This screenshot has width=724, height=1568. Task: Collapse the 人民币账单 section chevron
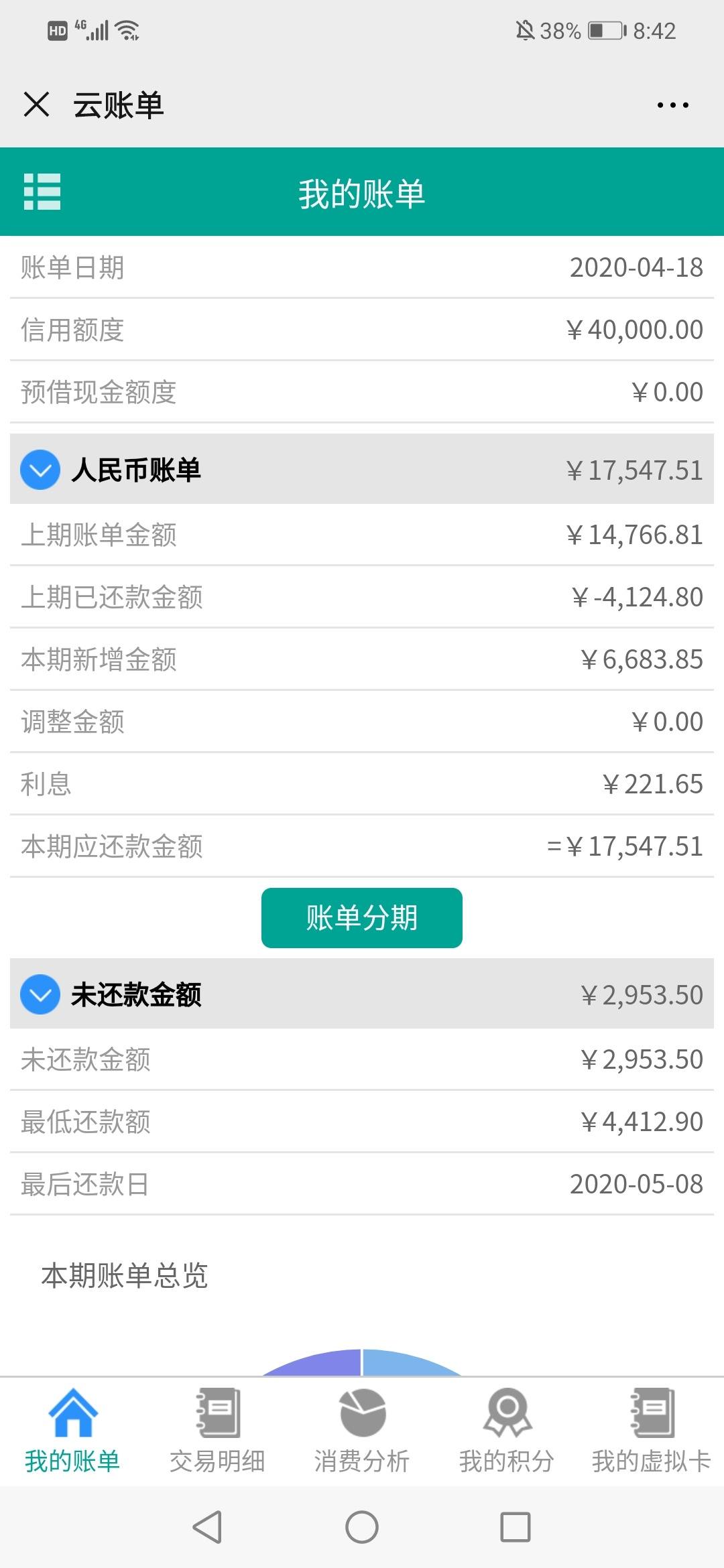coord(40,470)
